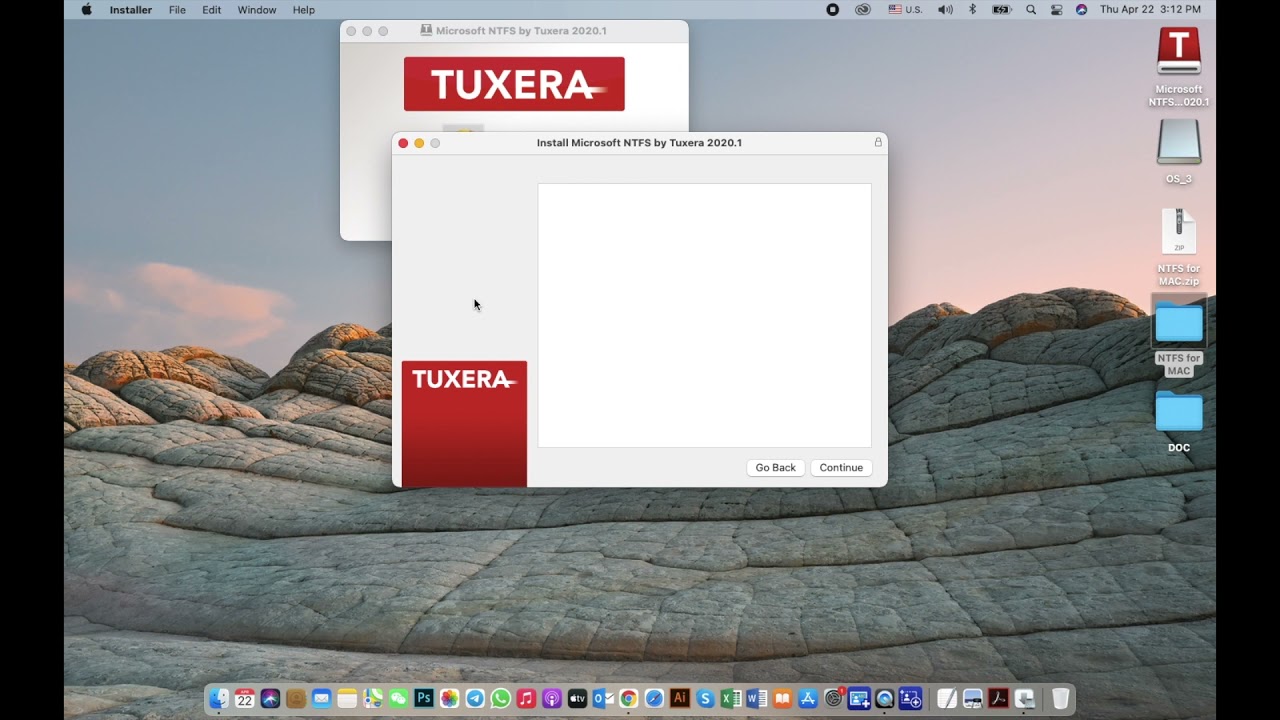This screenshot has width=1280, height=720.
Task: Click the Siri icon in menu bar
Action: [x=1081, y=9]
